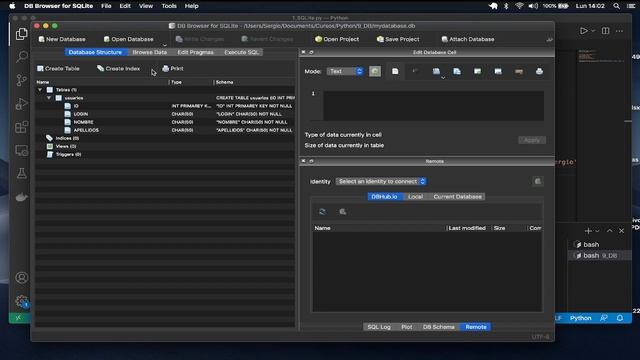Click the Type column header

click(191, 82)
